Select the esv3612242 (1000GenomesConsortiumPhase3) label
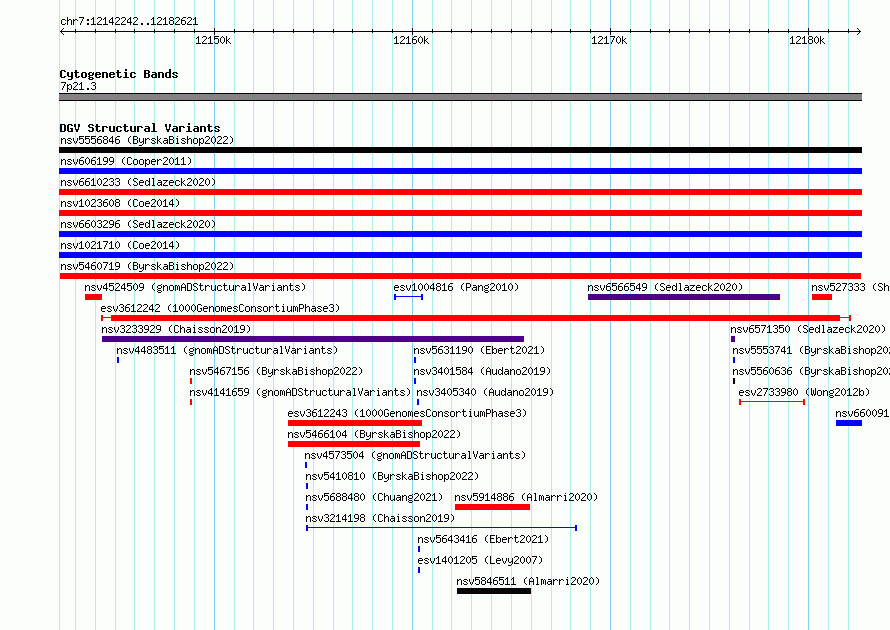This screenshot has width=890, height=630. 220,308
